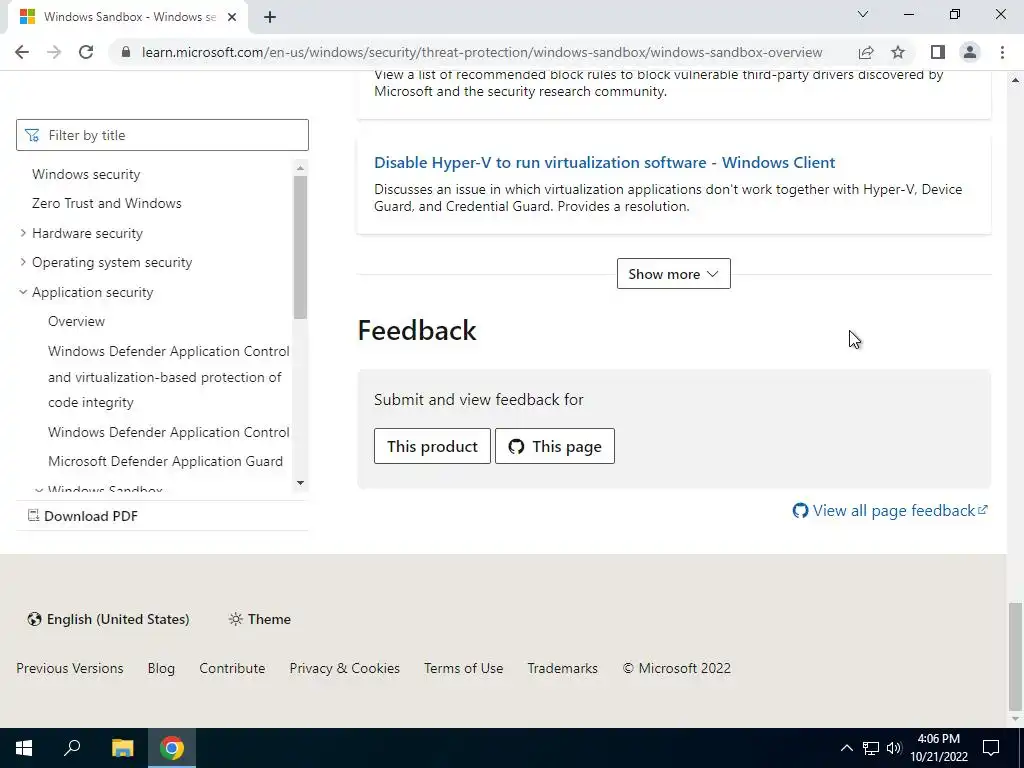Viewport: 1024px width, 768px height.
Task: Open Zero Trust and Windows item
Action: point(106,203)
